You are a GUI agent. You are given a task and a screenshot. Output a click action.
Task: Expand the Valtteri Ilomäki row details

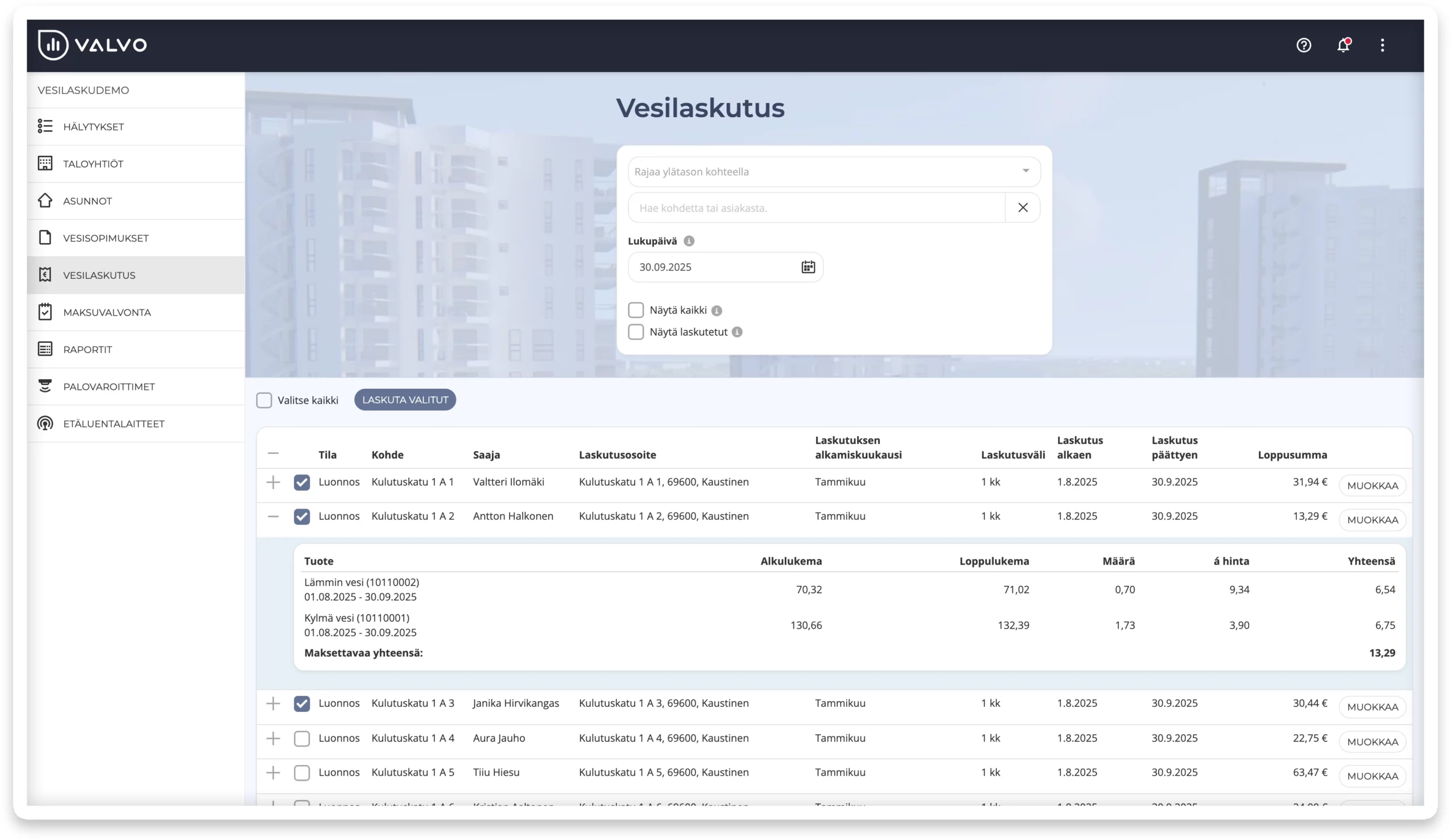pyautogui.click(x=273, y=482)
